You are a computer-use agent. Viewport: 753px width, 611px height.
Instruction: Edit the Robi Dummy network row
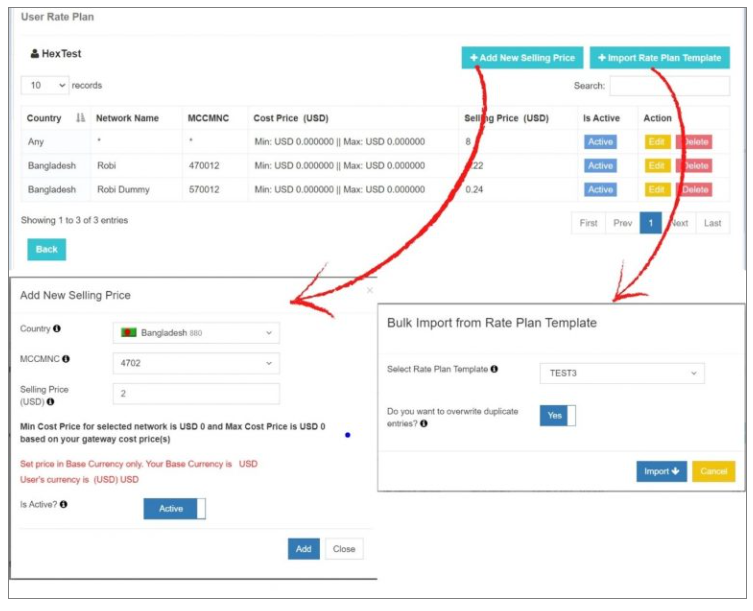(x=656, y=189)
